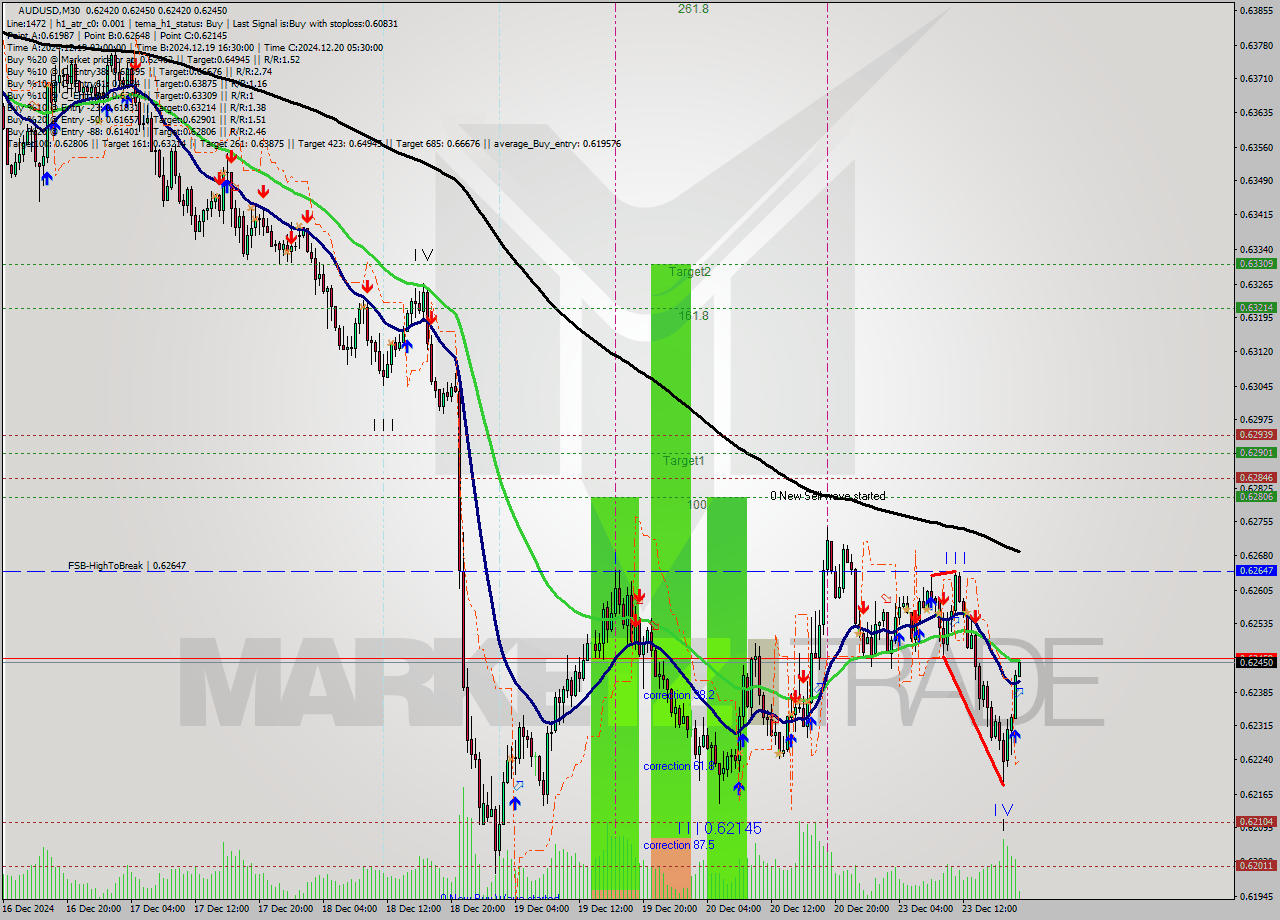Click the Target1 label on the chart
1280x920 pixels.
click(684, 461)
